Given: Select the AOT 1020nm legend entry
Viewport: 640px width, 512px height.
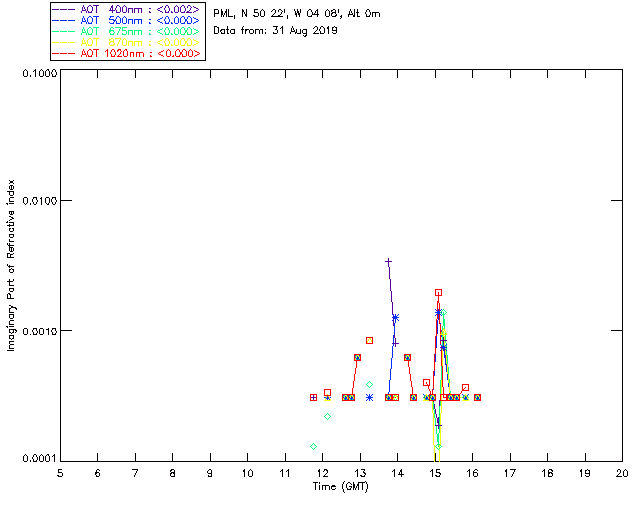Looking at the screenshot, I should click(x=127, y=53).
